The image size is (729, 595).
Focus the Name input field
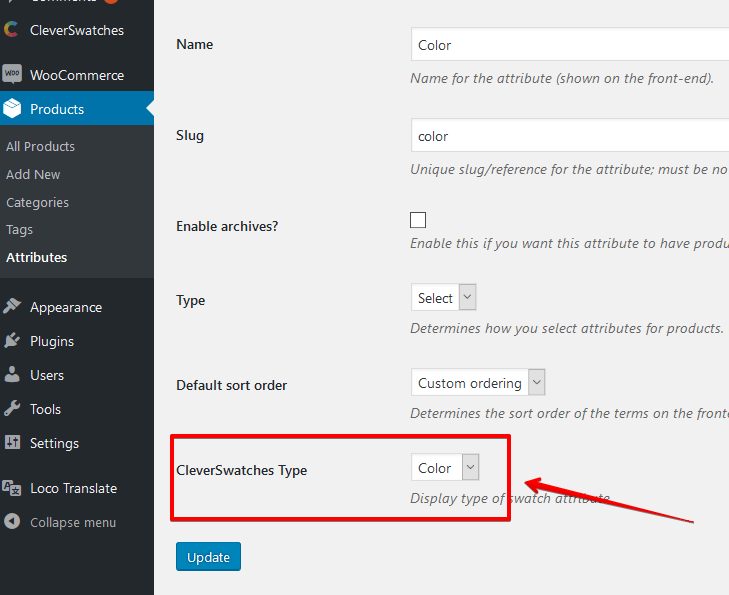(x=570, y=44)
